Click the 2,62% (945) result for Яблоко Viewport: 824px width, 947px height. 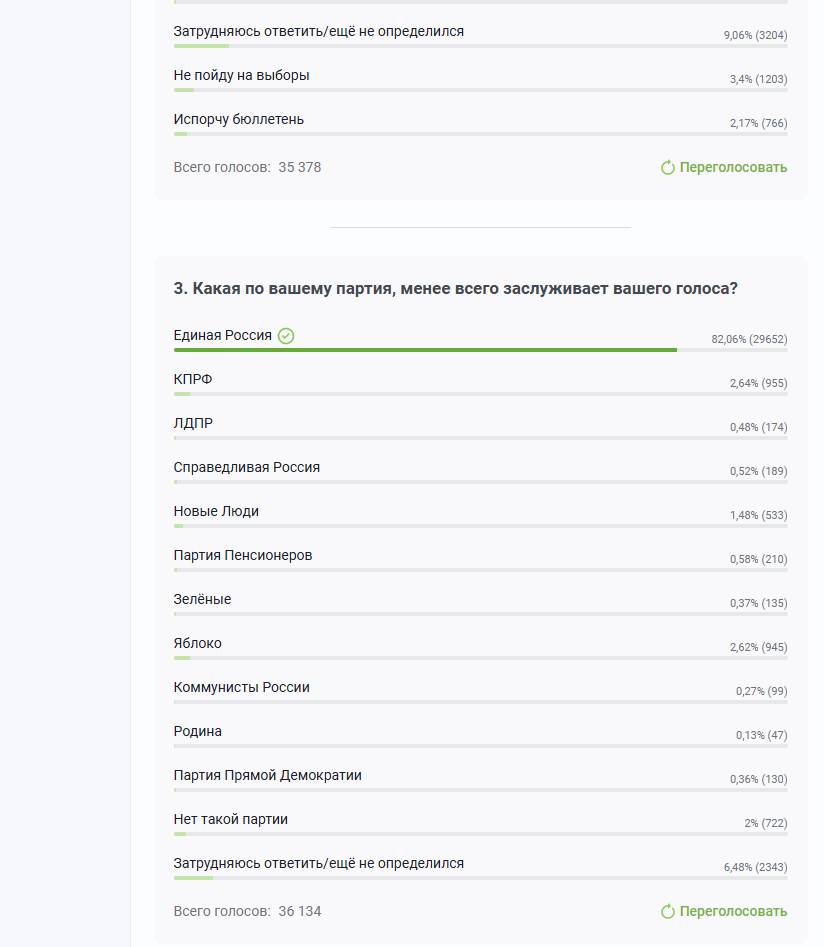(x=758, y=647)
